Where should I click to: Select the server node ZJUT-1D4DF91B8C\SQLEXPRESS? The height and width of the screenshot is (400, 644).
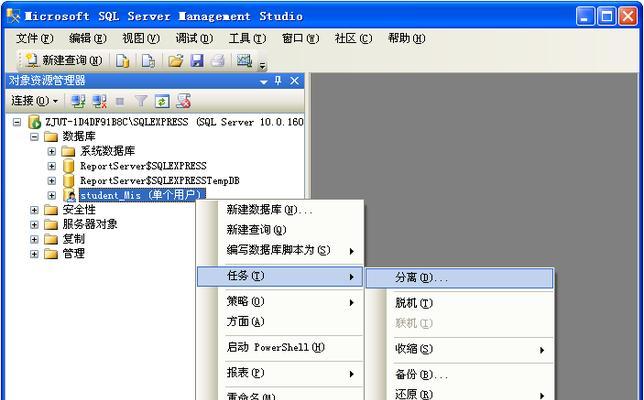(174, 122)
